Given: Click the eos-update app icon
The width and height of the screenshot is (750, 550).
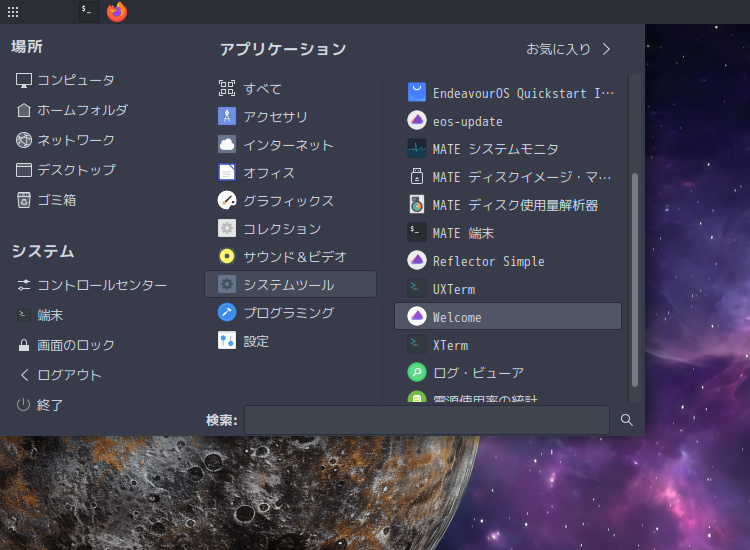Looking at the screenshot, I should coord(417,121).
